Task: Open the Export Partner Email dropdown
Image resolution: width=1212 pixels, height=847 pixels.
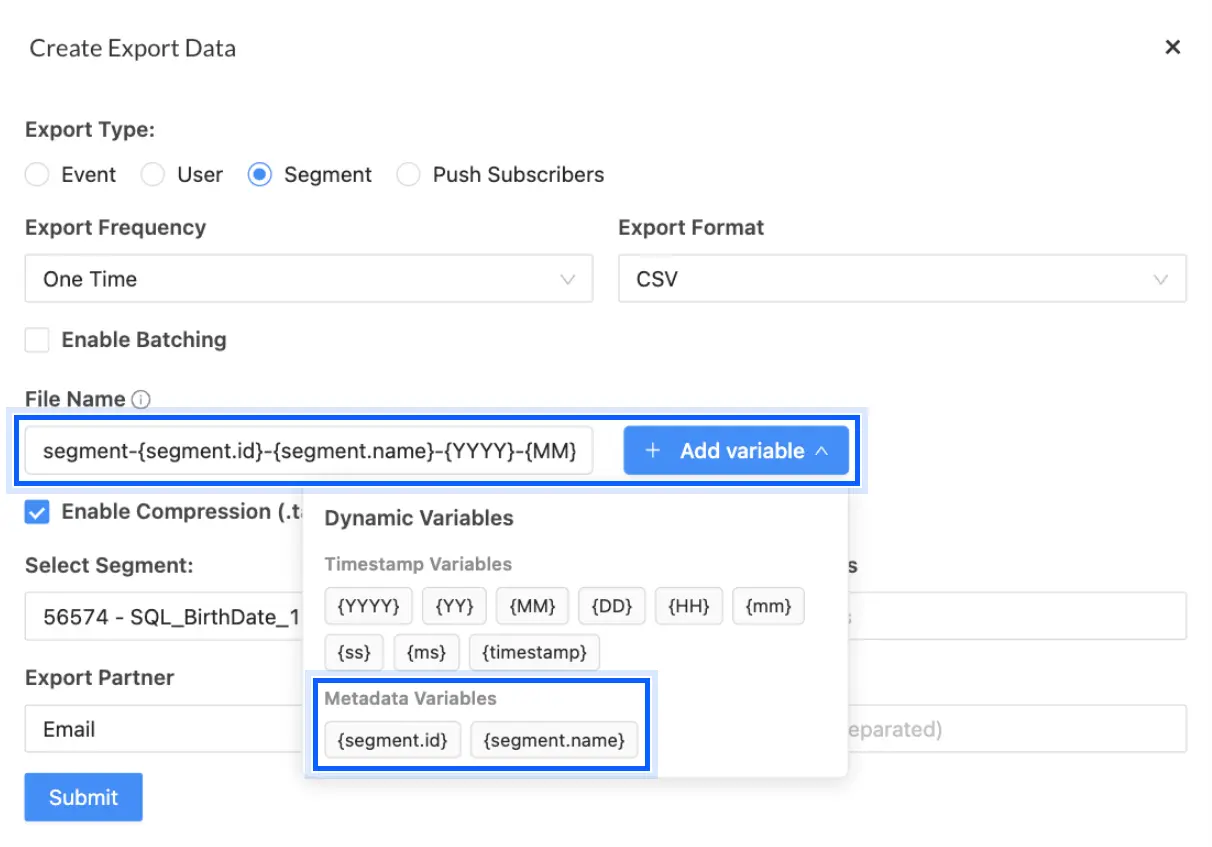Action: click(x=164, y=730)
